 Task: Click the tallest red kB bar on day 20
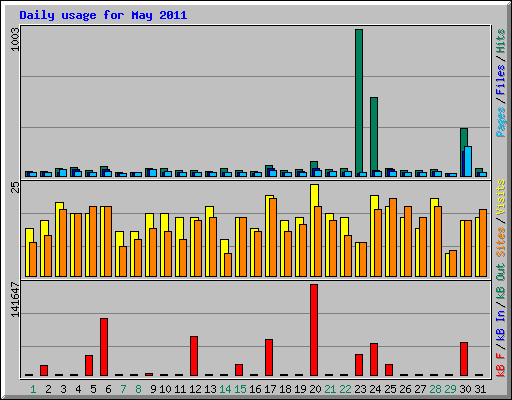click(314, 330)
